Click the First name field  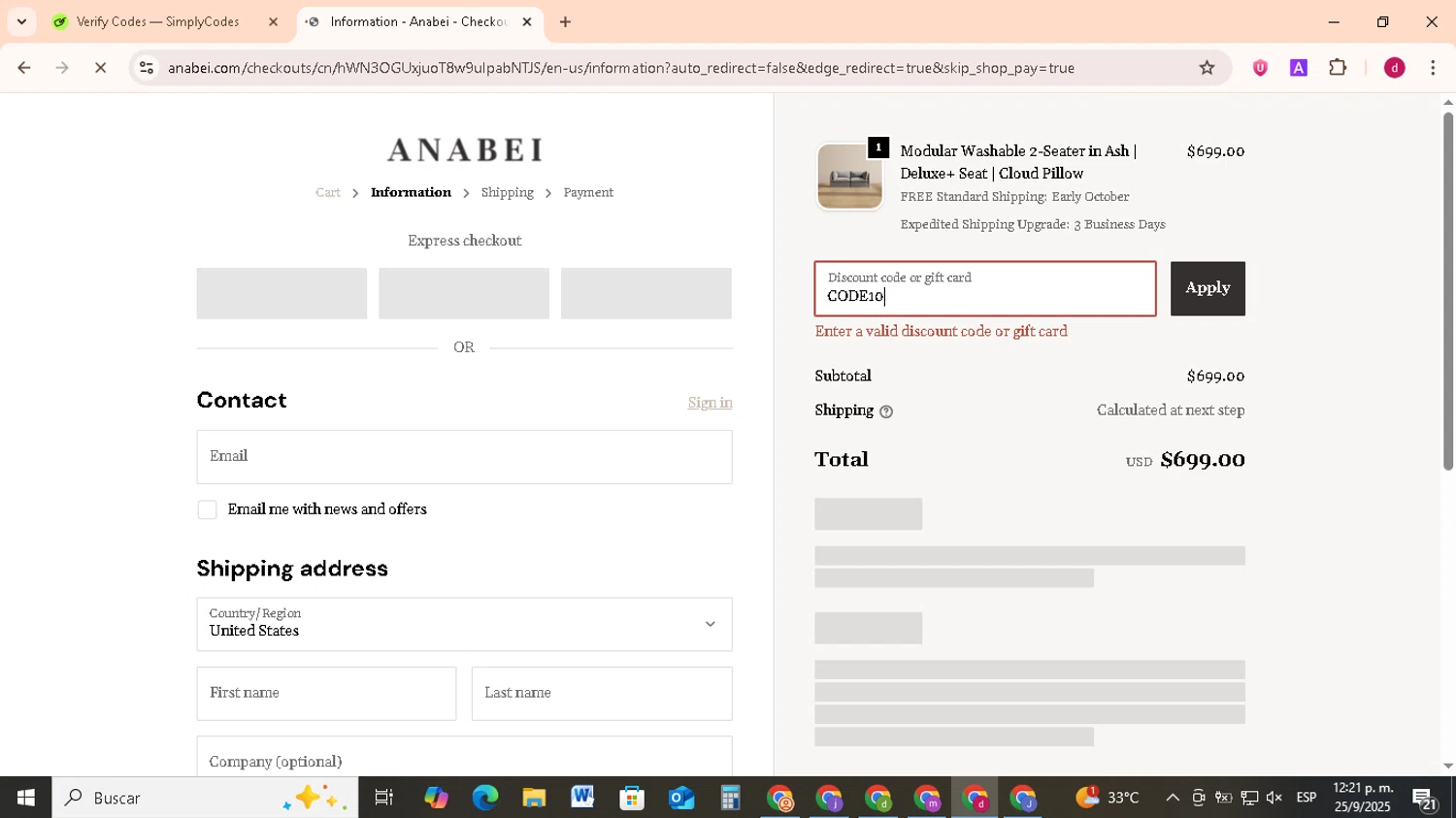[x=326, y=693]
